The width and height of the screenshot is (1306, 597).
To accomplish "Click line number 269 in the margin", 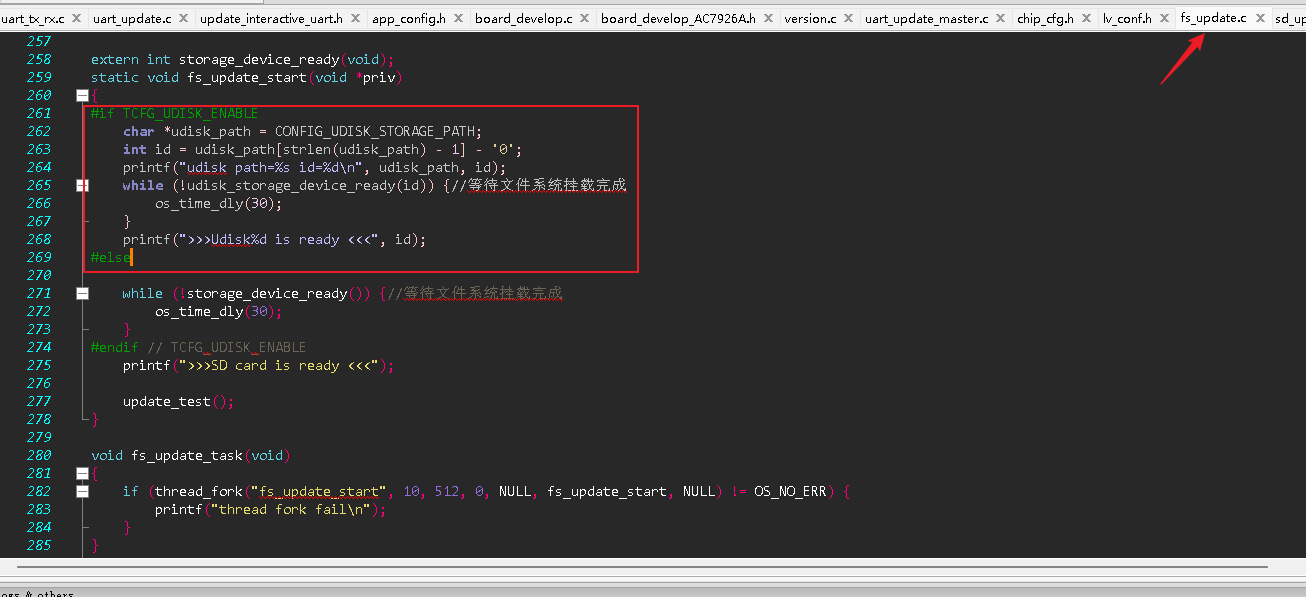I will (39, 257).
